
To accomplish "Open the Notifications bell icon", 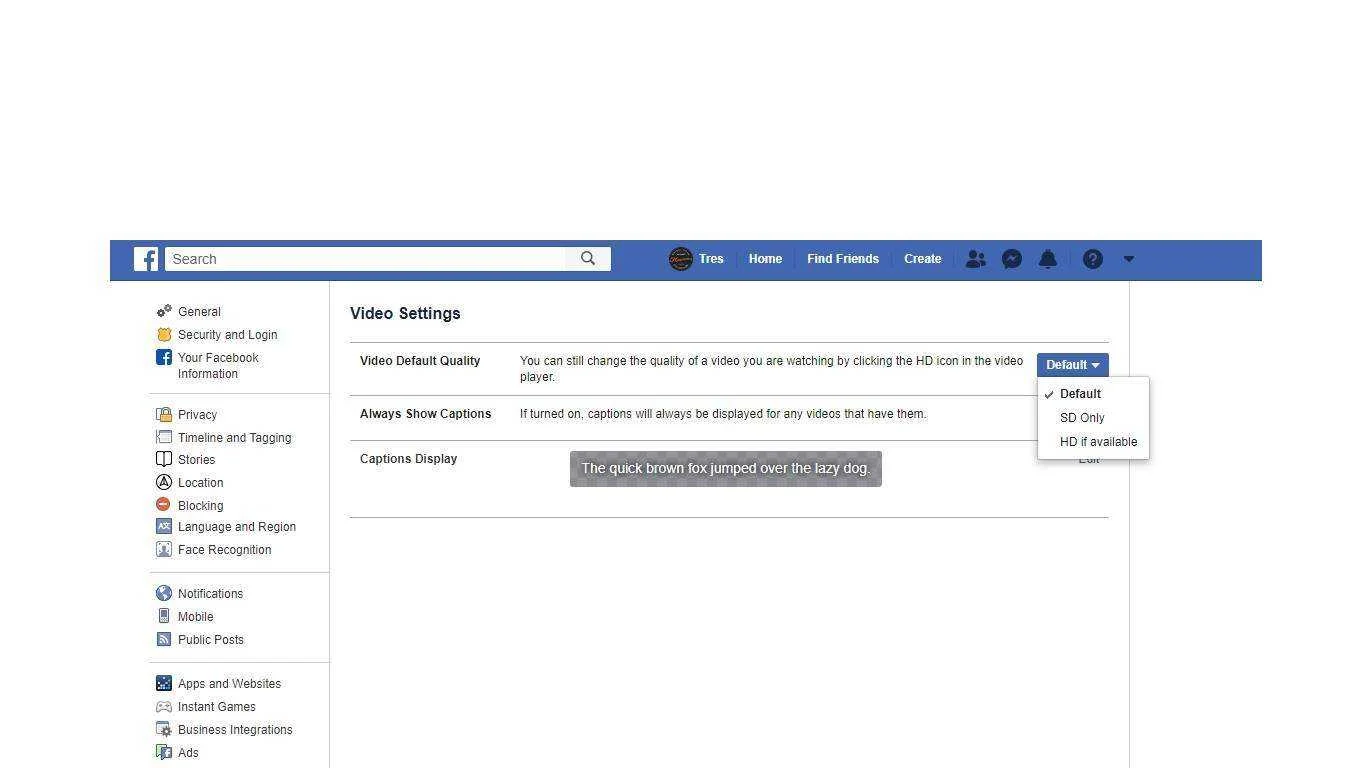I will 1048,259.
